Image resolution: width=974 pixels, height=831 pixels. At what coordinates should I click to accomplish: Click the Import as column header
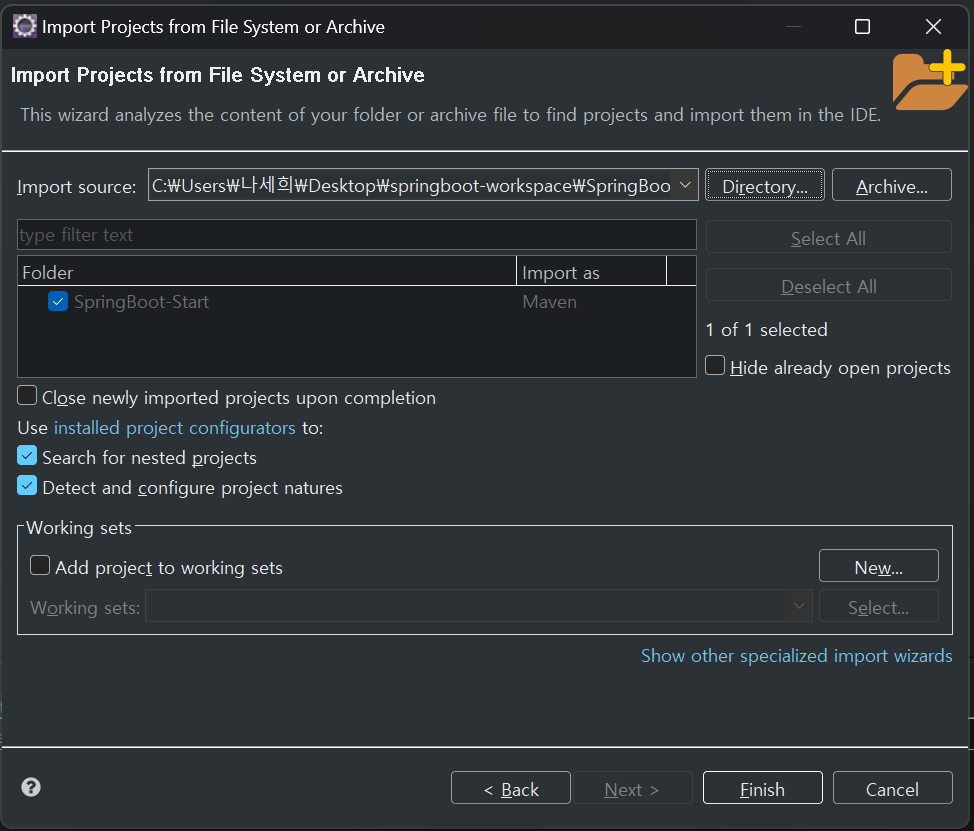pyautogui.click(x=591, y=272)
